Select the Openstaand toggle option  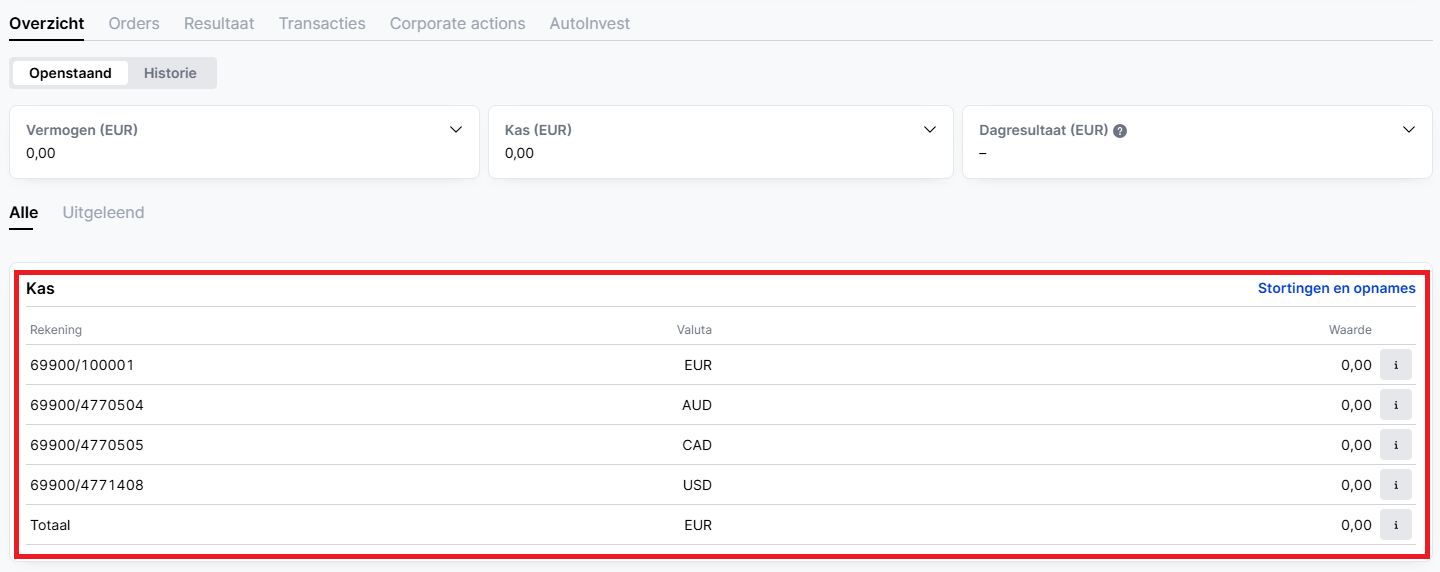[70, 73]
